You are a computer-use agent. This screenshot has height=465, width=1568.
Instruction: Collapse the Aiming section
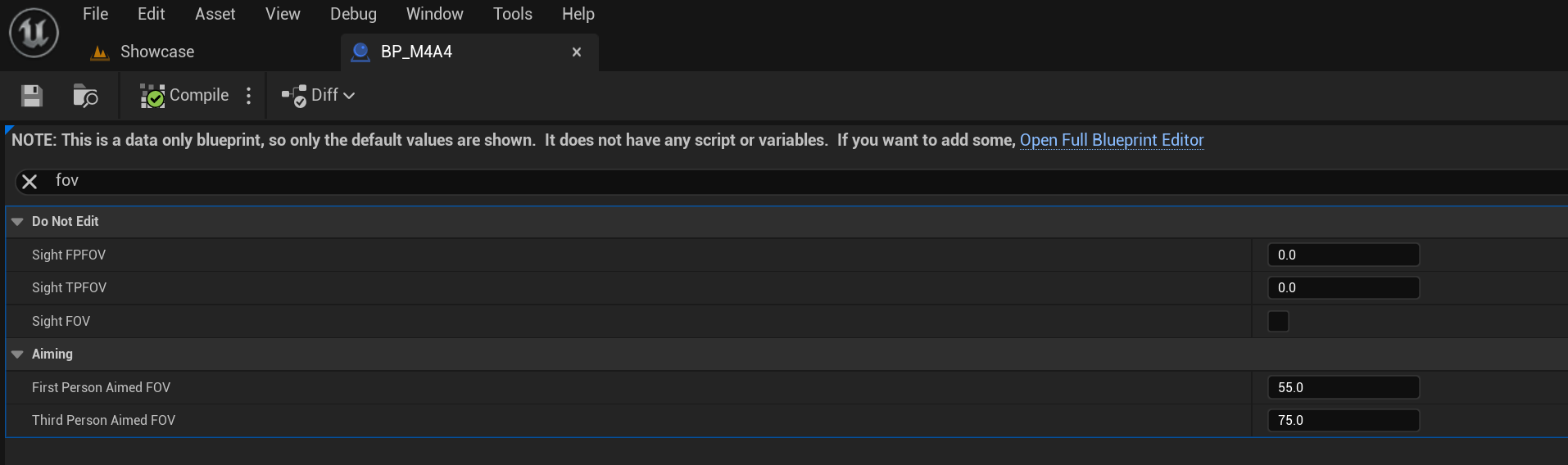17,354
